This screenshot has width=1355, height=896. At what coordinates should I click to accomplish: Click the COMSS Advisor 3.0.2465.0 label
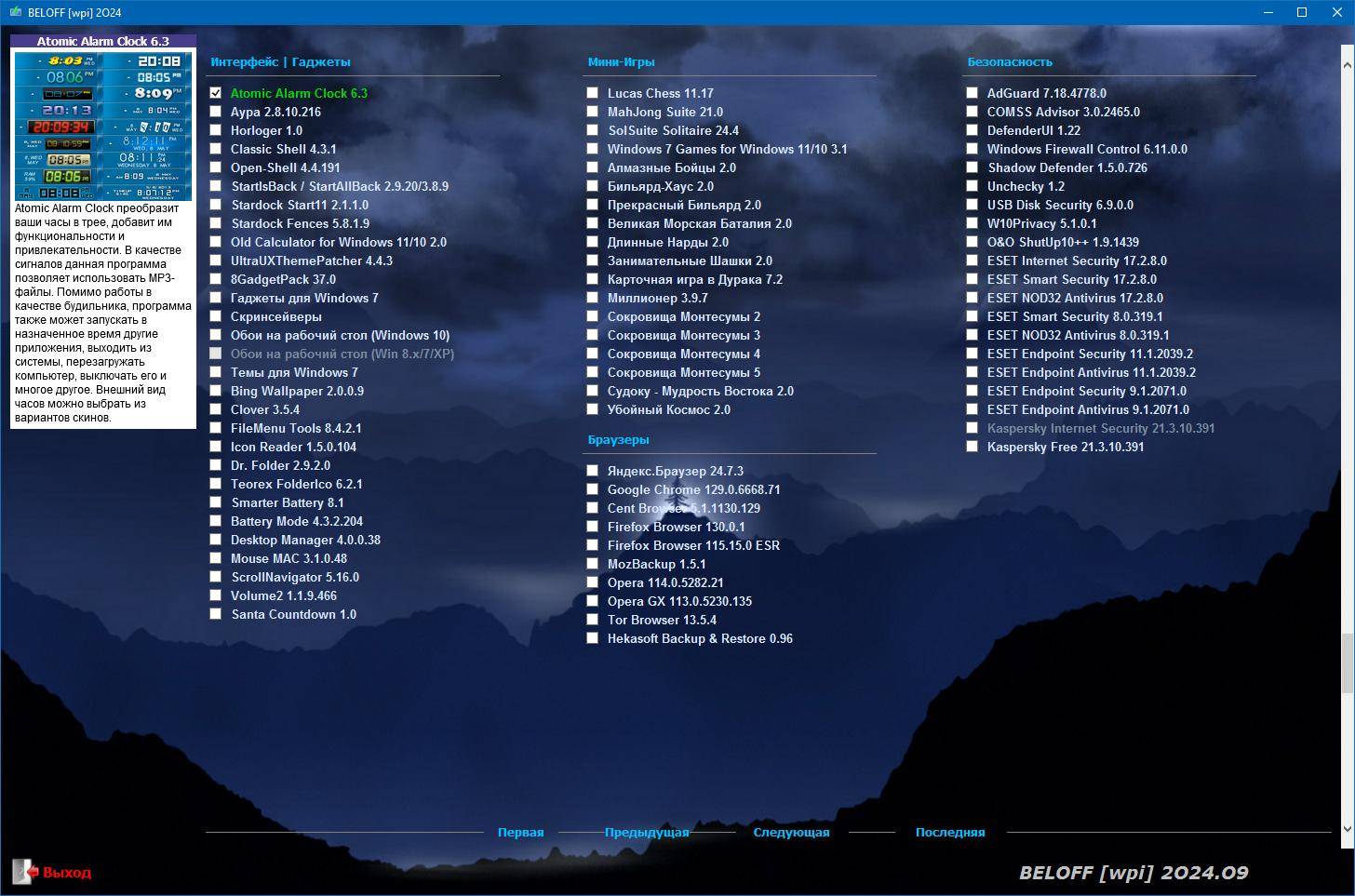click(x=1064, y=112)
